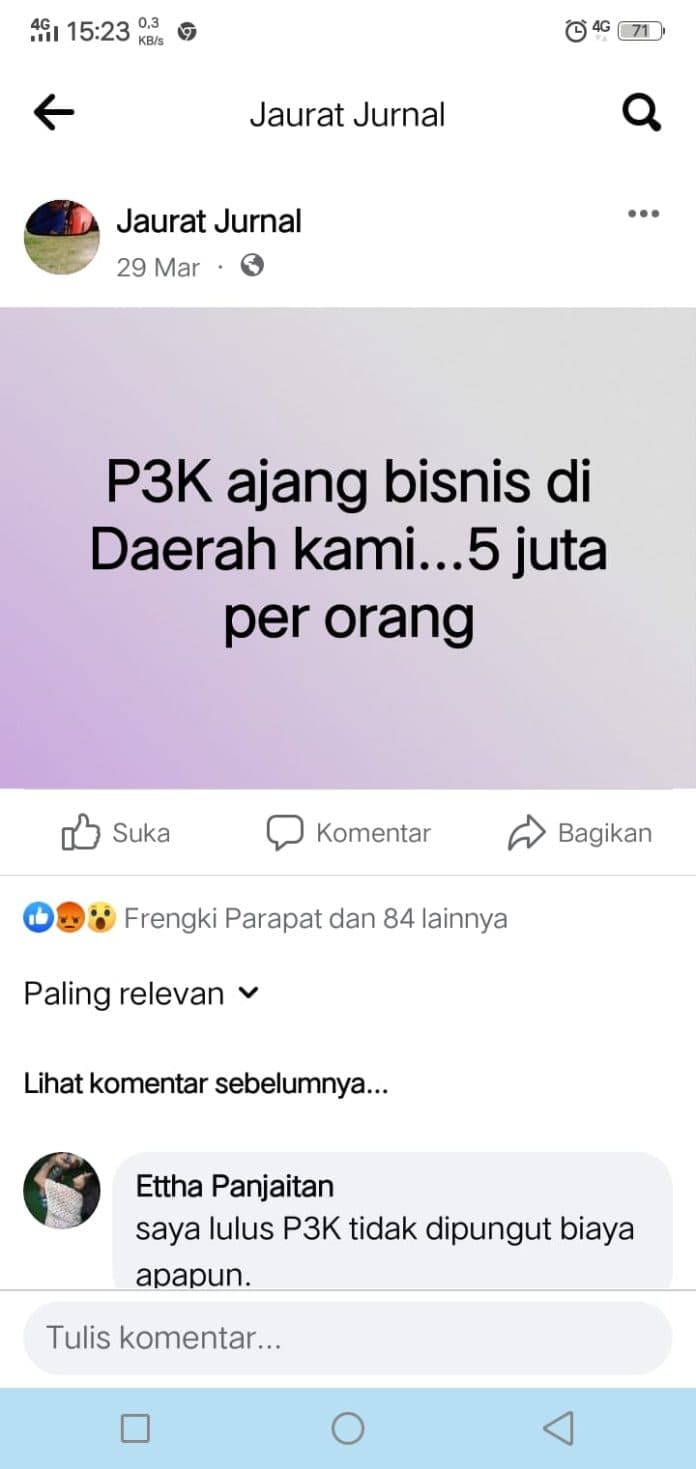Expand the Paling relevan sort dropdown
696x1469 pixels.
(x=142, y=994)
